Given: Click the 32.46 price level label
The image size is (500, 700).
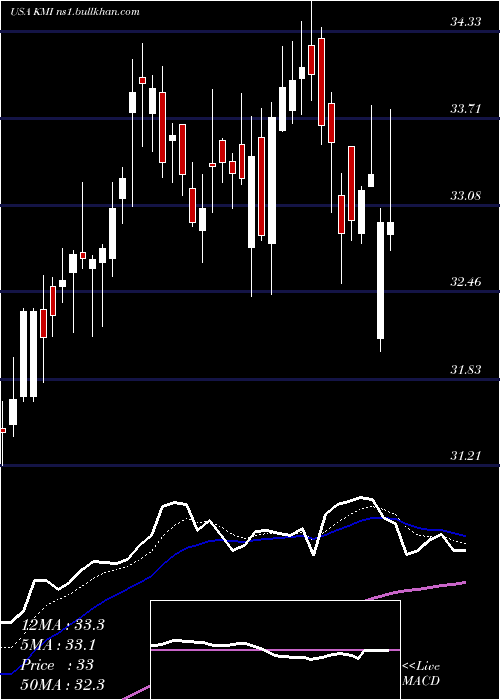Looking at the screenshot, I should click(466, 282).
